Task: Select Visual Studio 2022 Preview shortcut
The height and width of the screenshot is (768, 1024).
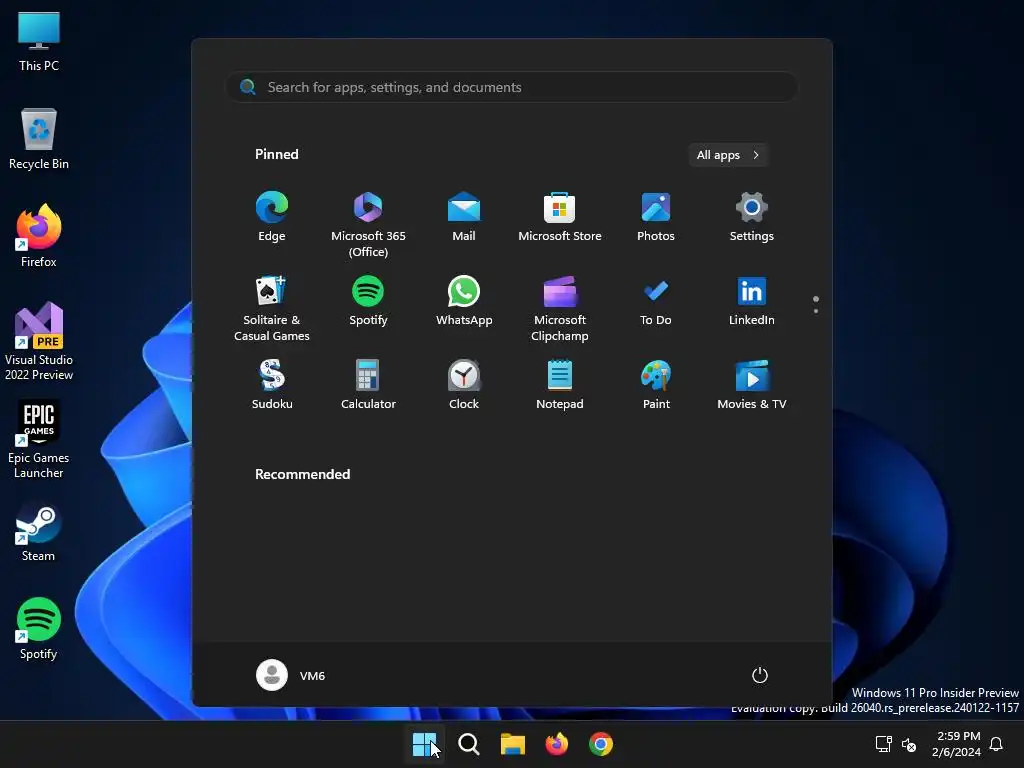Action: (39, 342)
